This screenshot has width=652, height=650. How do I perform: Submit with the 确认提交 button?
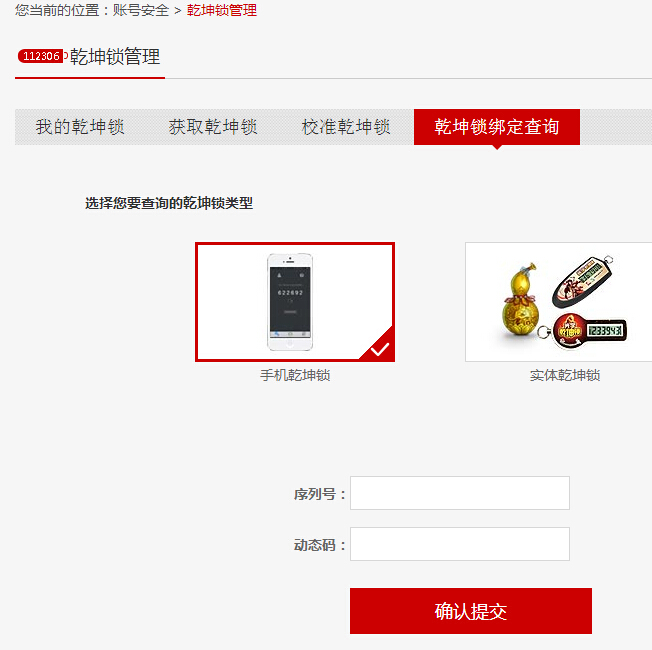pyautogui.click(x=471, y=611)
